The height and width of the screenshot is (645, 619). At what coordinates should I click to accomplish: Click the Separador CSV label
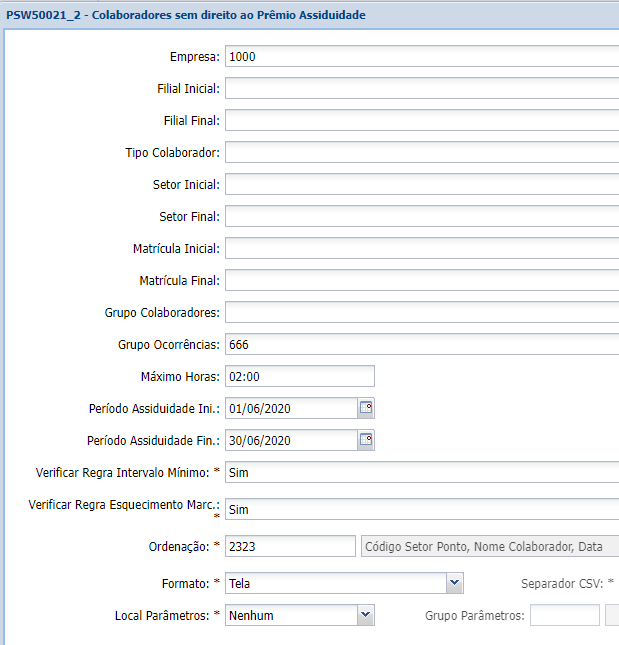[x=567, y=583]
